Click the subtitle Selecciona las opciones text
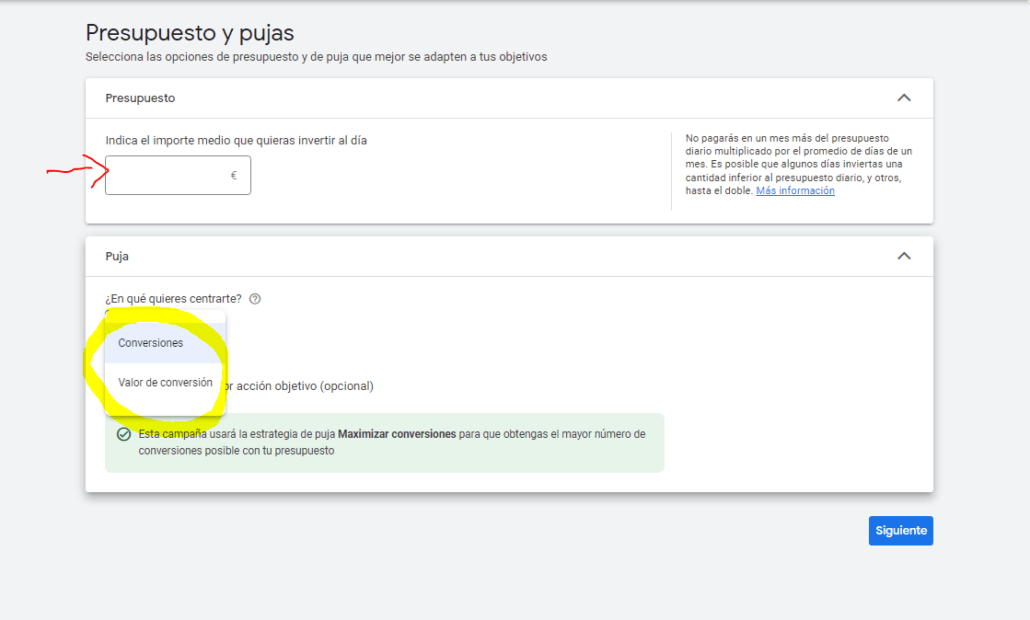The image size is (1030, 620). coord(316,57)
